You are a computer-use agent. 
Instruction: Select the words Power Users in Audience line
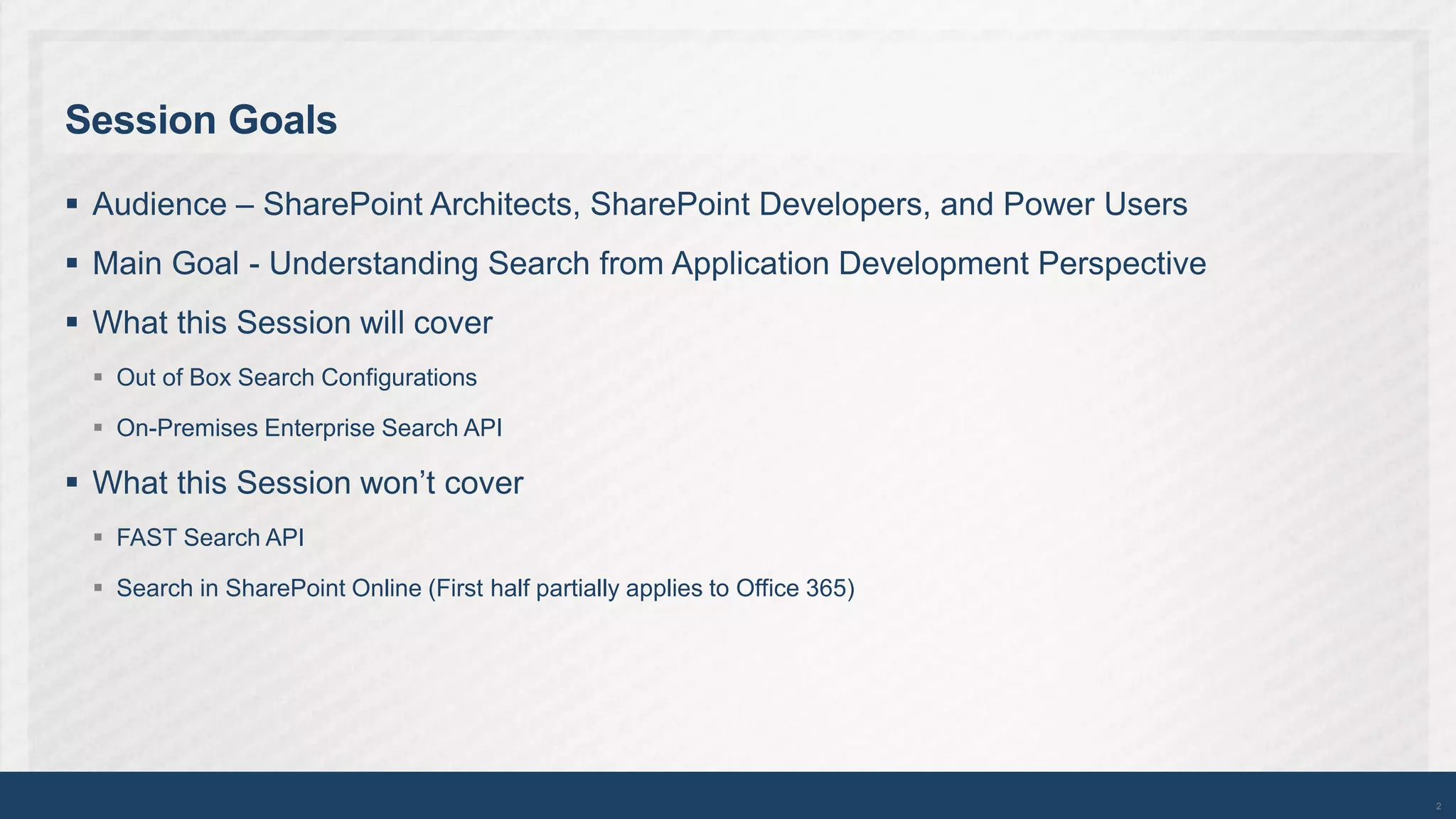click(x=1095, y=205)
